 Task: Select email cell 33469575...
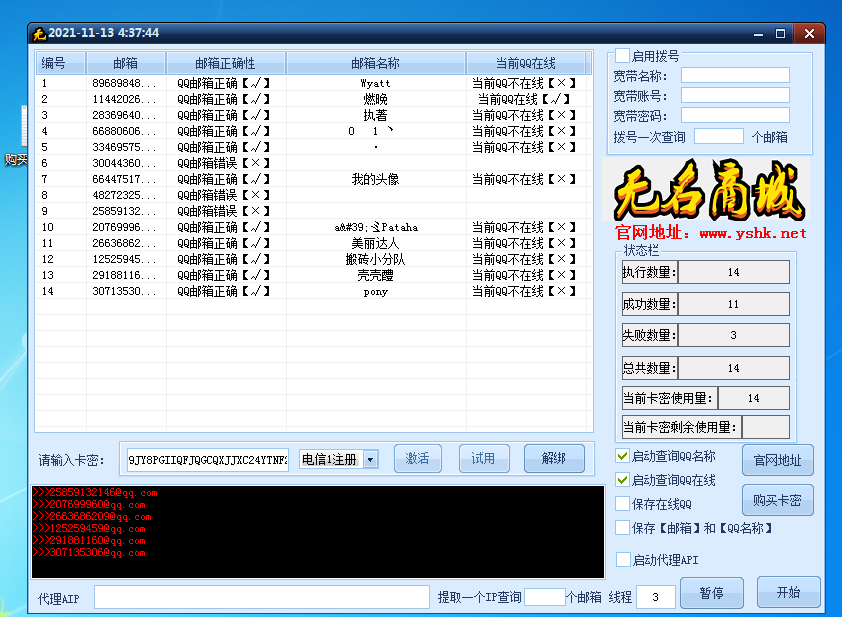click(125, 147)
